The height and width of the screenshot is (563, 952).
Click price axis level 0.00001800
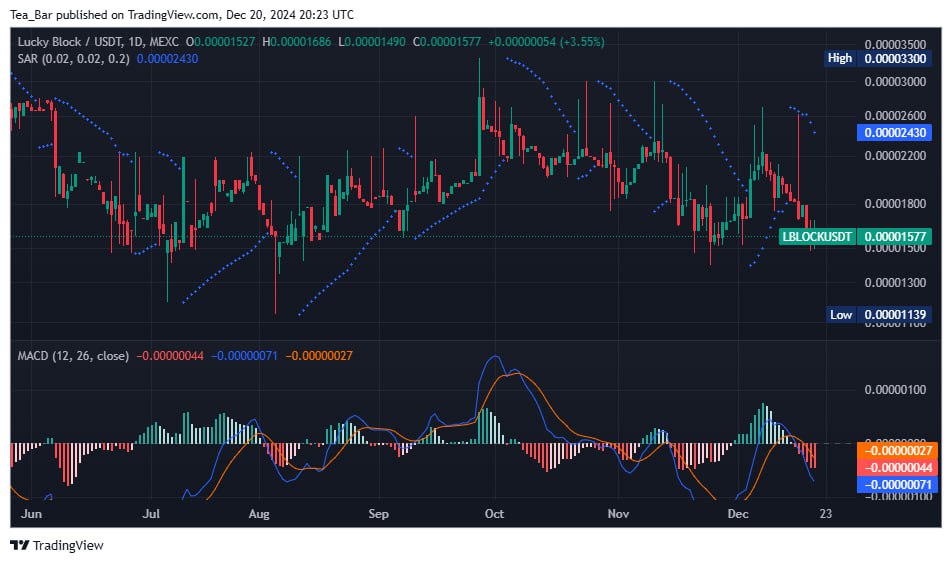(896, 203)
